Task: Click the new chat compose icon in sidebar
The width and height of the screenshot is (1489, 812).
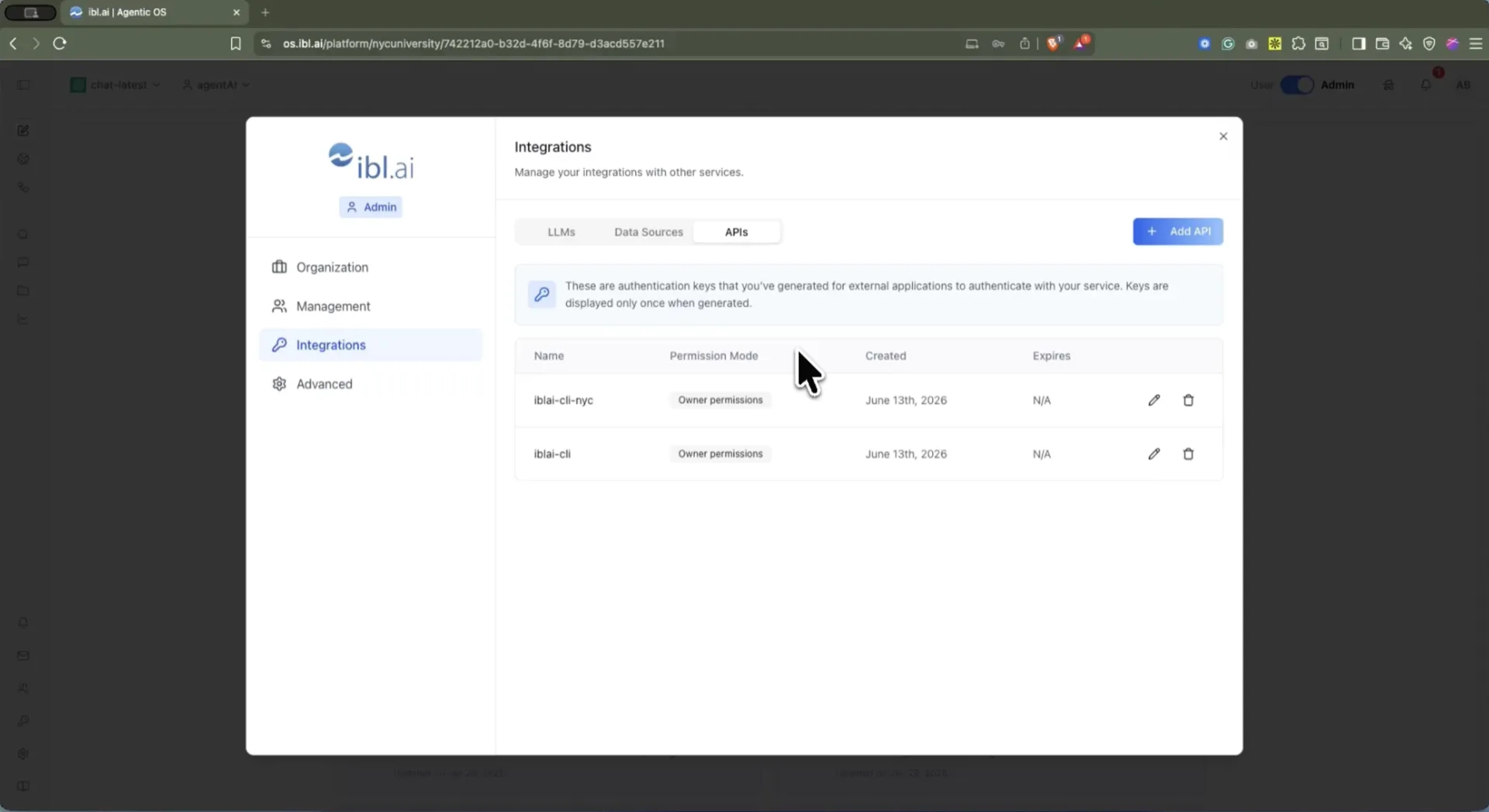Action: [23, 130]
